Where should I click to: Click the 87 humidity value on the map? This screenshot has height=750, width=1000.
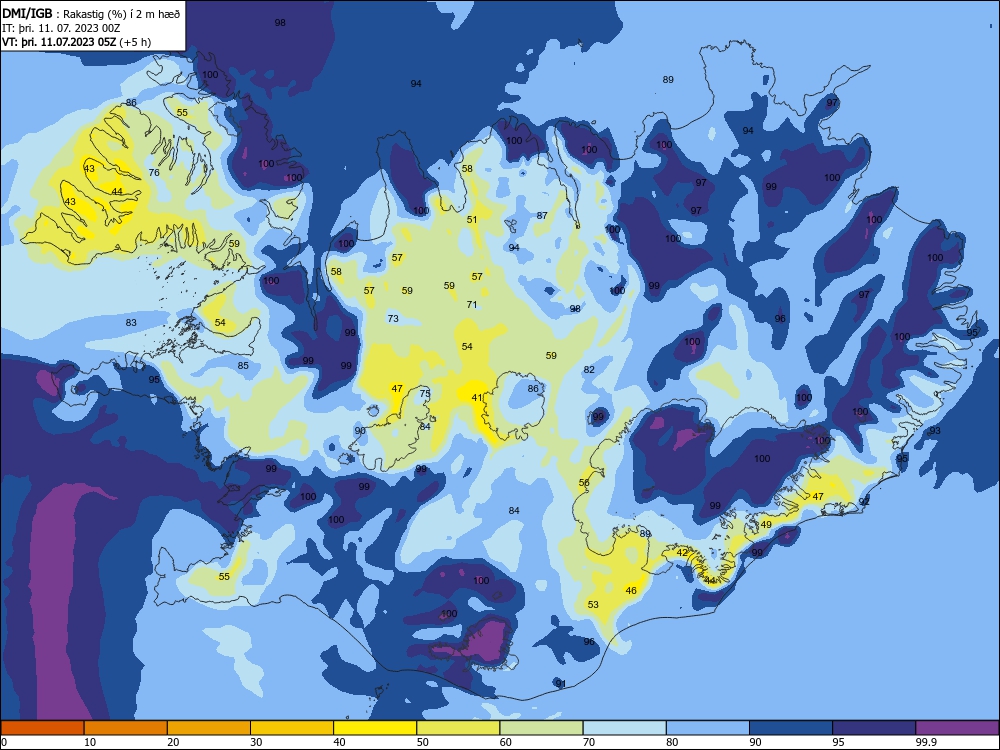coord(541,216)
